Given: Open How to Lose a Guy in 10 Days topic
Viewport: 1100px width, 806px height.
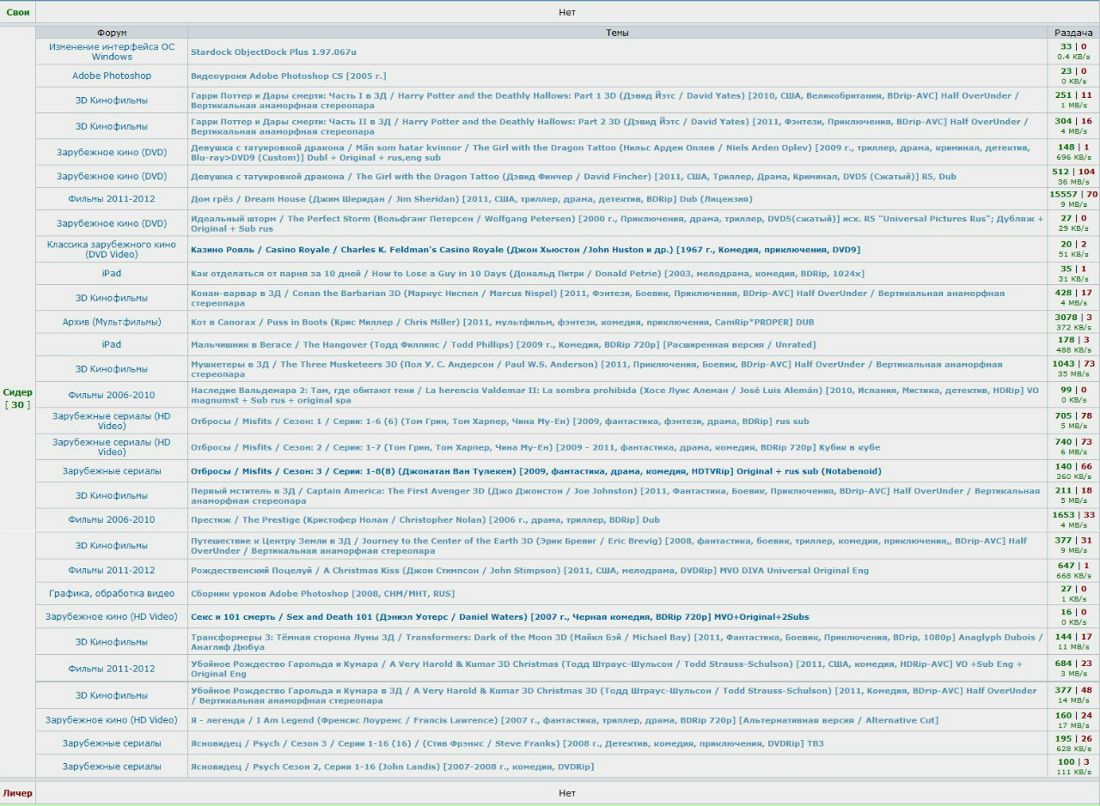Looking at the screenshot, I should coord(514,273).
